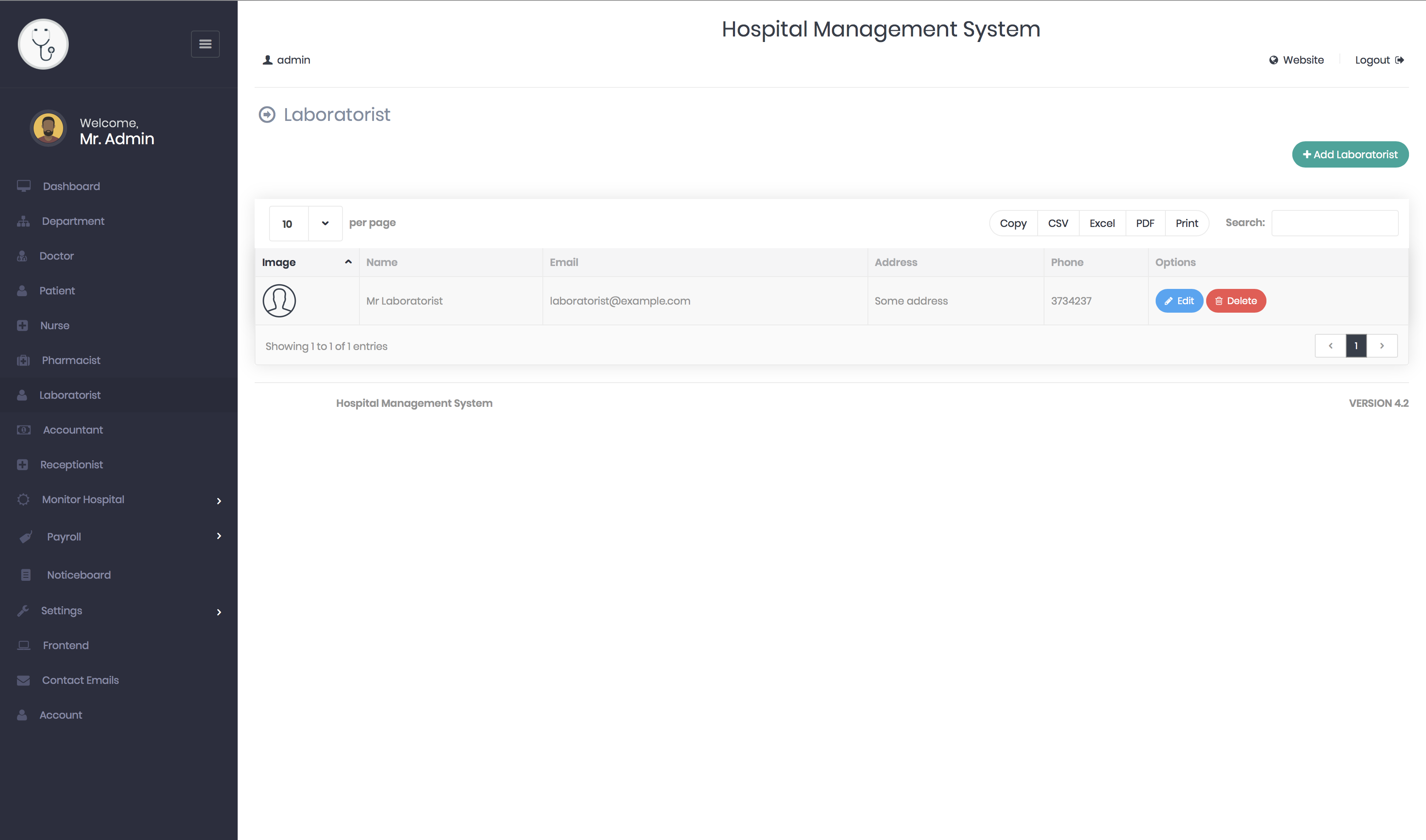Screen dimensions: 1426x840
Task: Select page 1 in pagination
Action: click(x=1356, y=346)
